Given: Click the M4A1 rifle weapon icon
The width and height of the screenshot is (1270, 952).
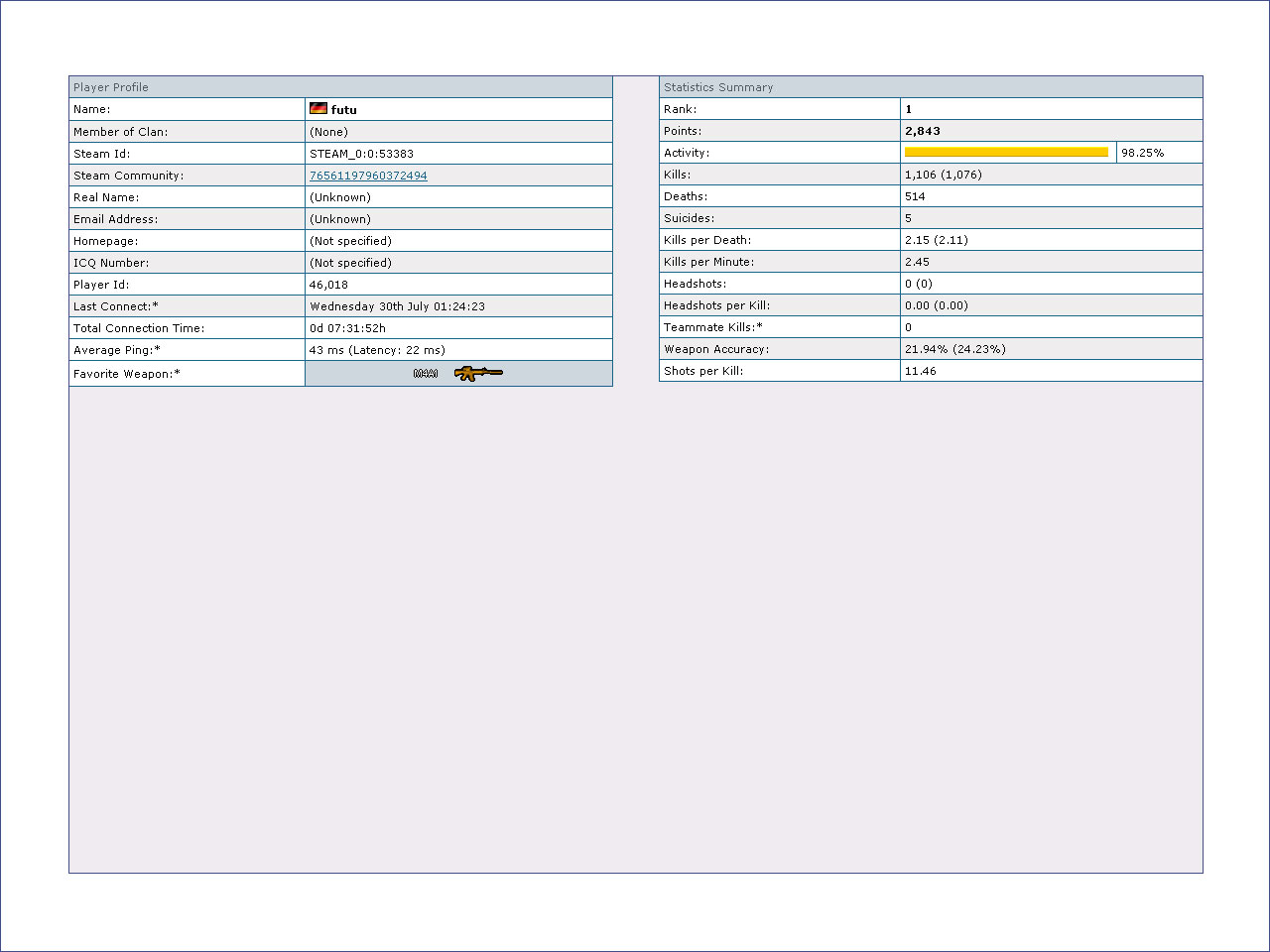Looking at the screenshot, I should [x=477, y=373].
